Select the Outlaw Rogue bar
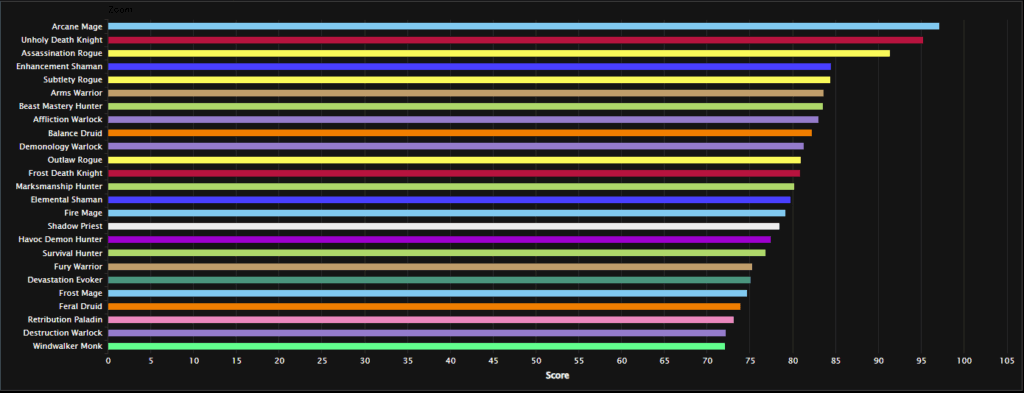 (454, 160)
